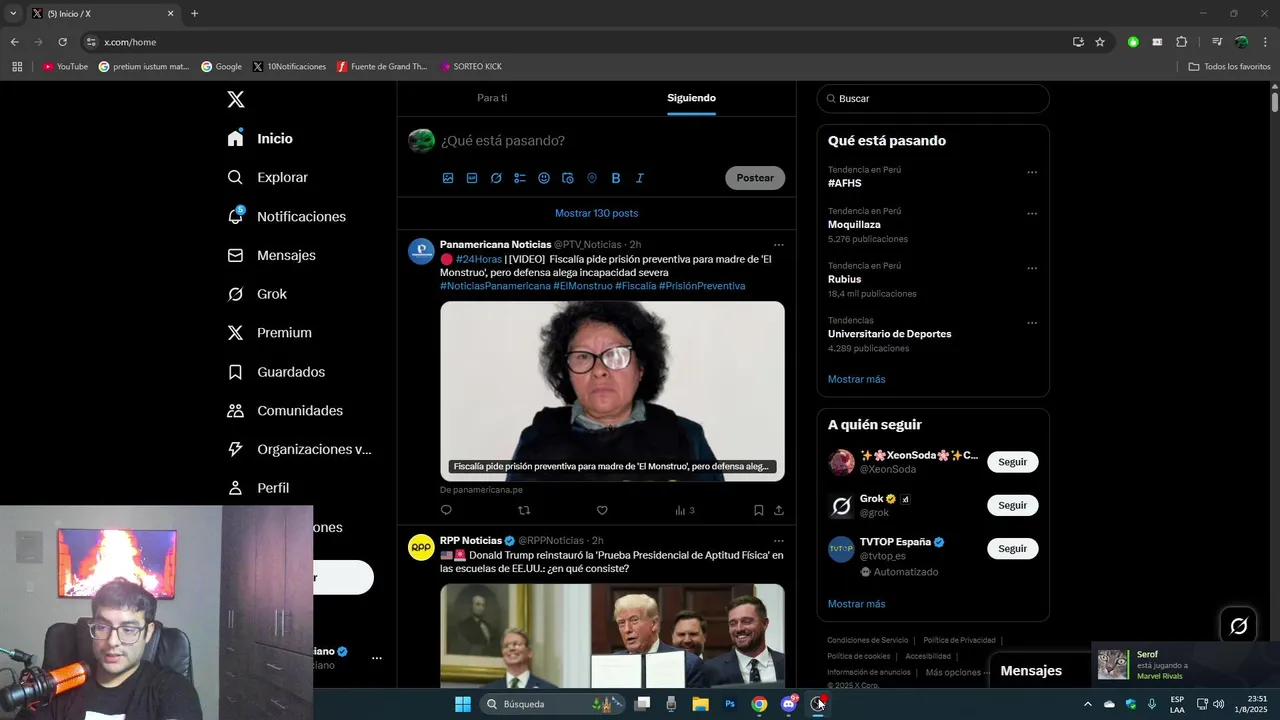Open Notificaciones in the sidebar
This screenshot has width=1280, height=720.
pos(286,216)
